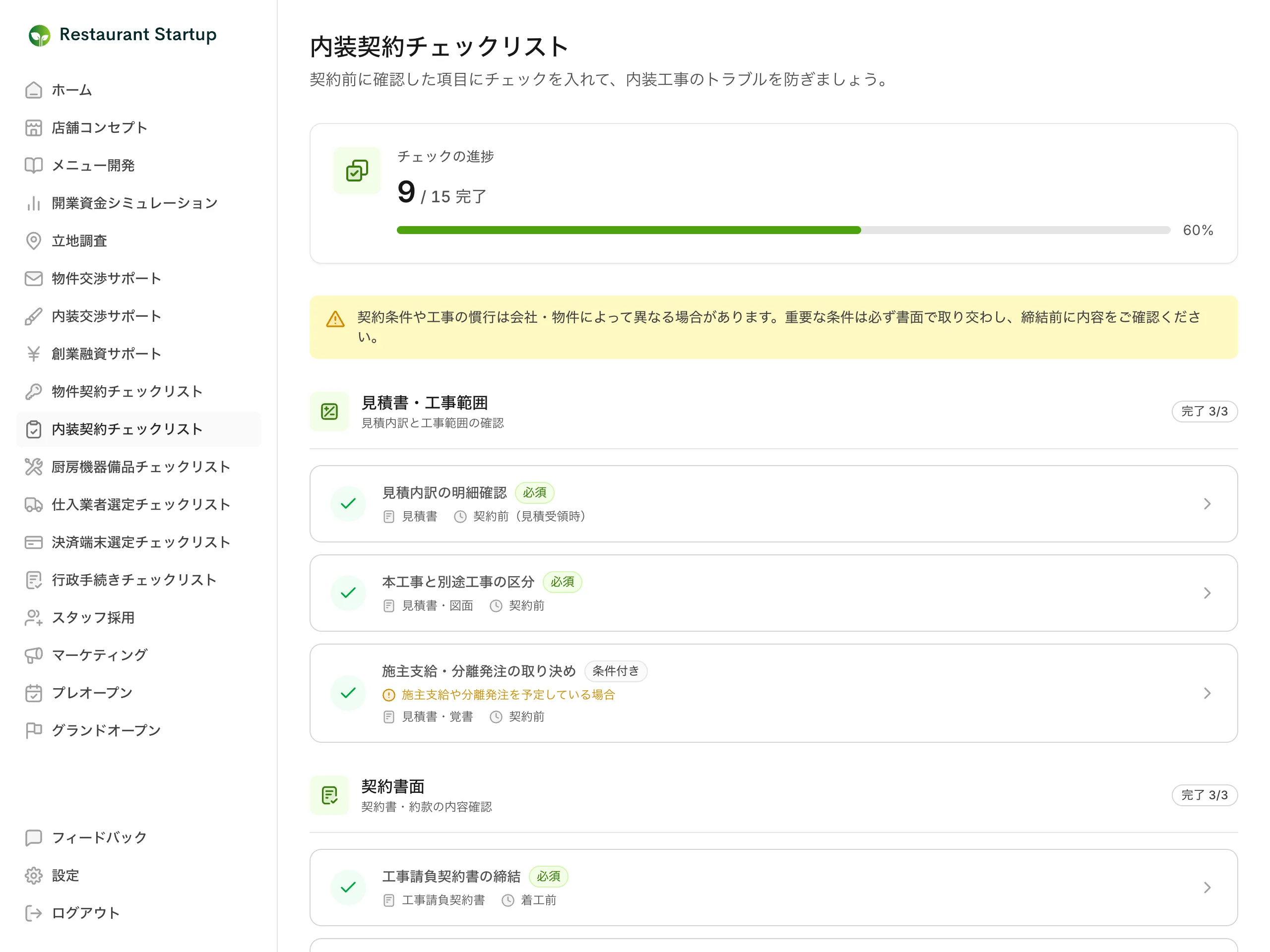Navigate to 開業資金シミュレーション
Screen dimensions: 1270x952
pos(138,203)
